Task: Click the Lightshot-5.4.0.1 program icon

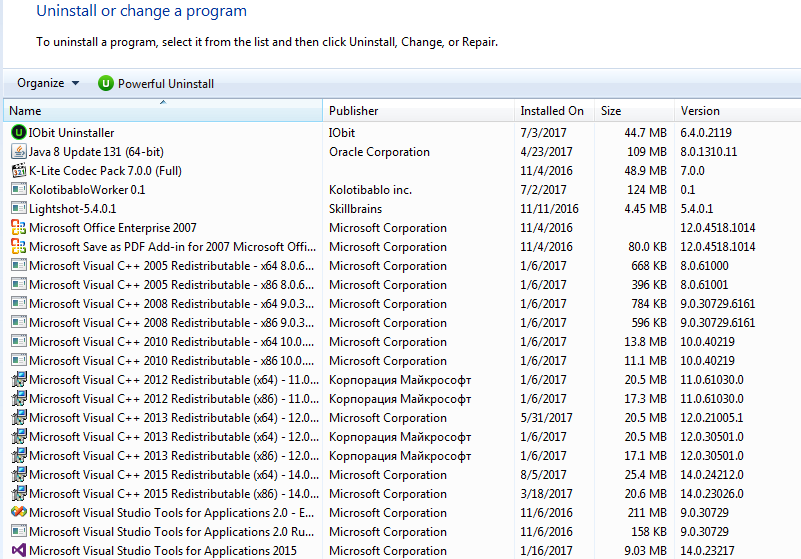Action: (x=18, y=208)
